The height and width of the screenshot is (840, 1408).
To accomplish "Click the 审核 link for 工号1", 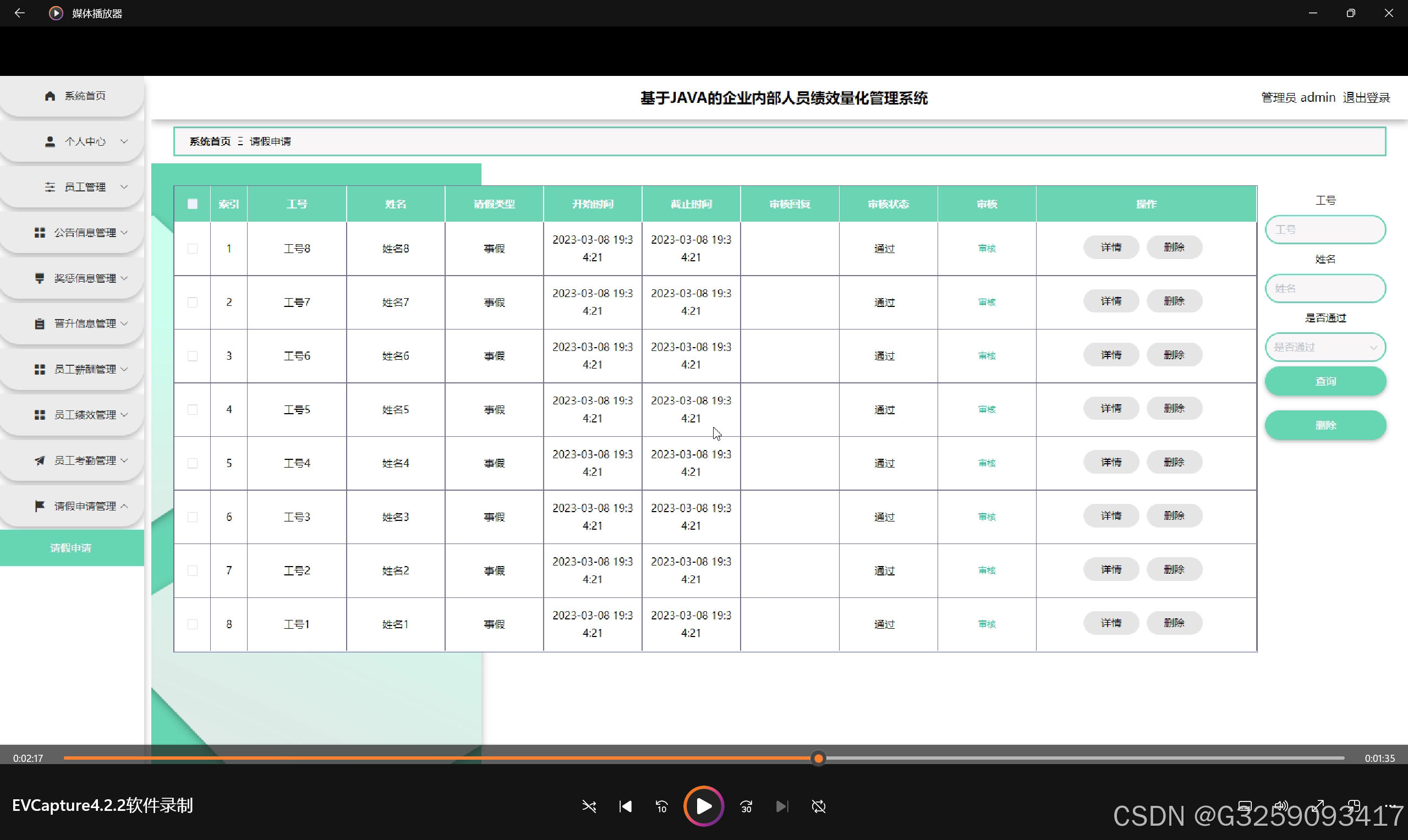I will point(987,624).
